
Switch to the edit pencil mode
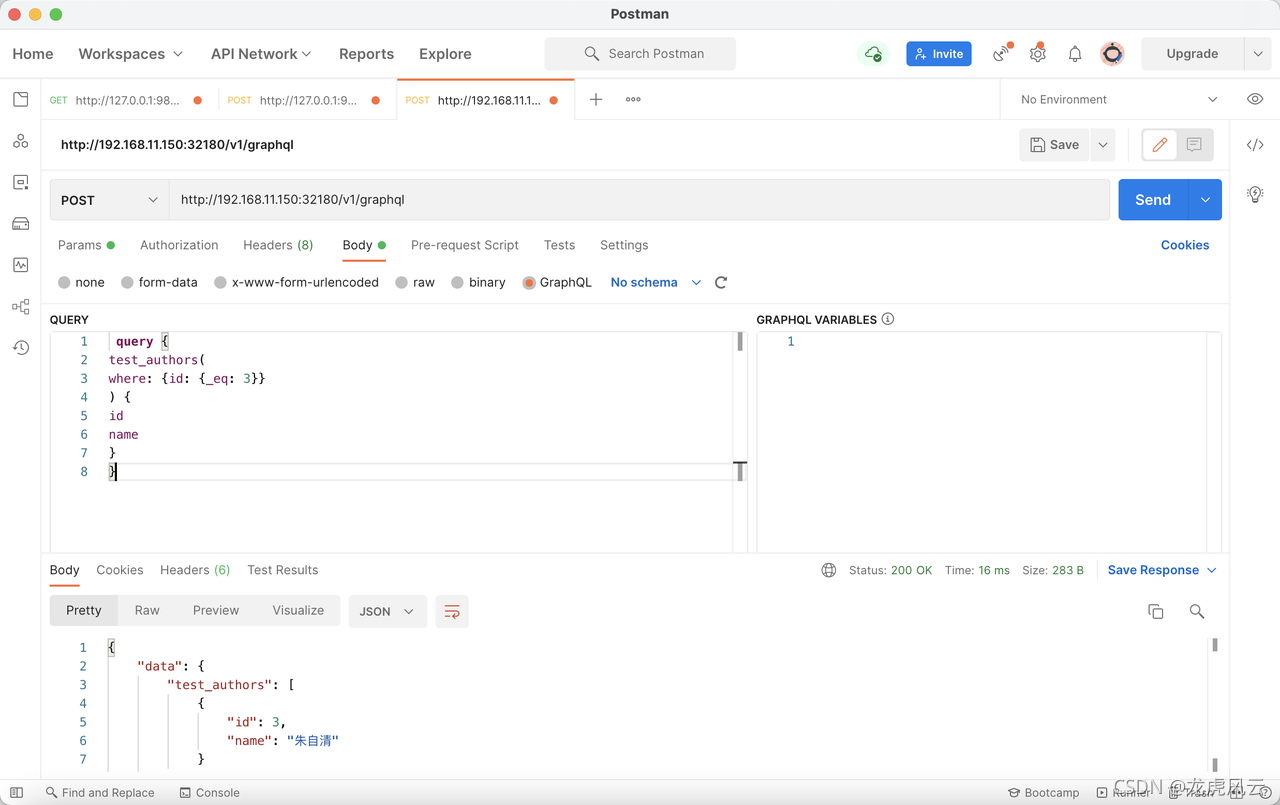coord(1160,145)
